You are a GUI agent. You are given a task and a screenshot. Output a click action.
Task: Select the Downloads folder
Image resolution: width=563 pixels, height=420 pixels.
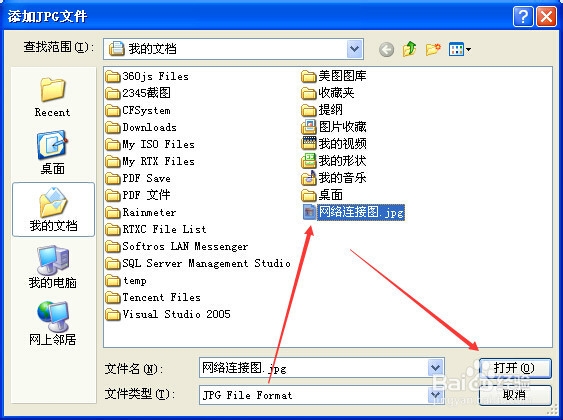(141, 127)
